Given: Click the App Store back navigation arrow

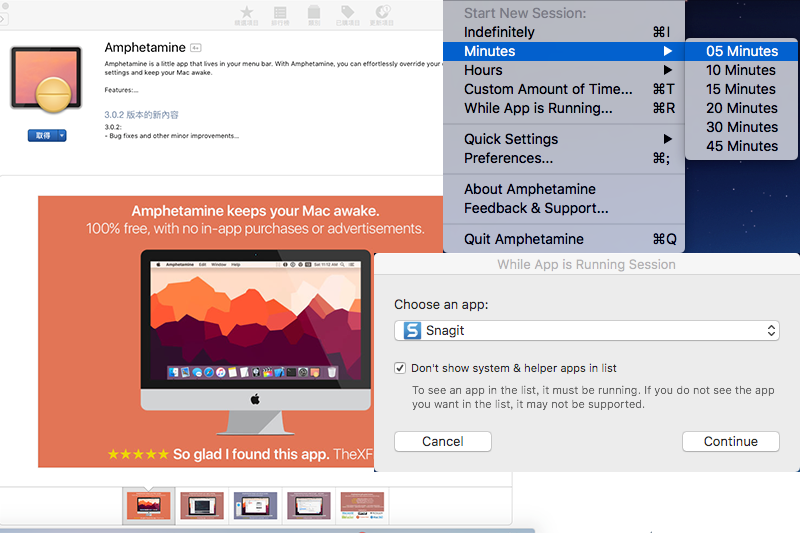Looking at the screenshot, I should pos(3,19).
